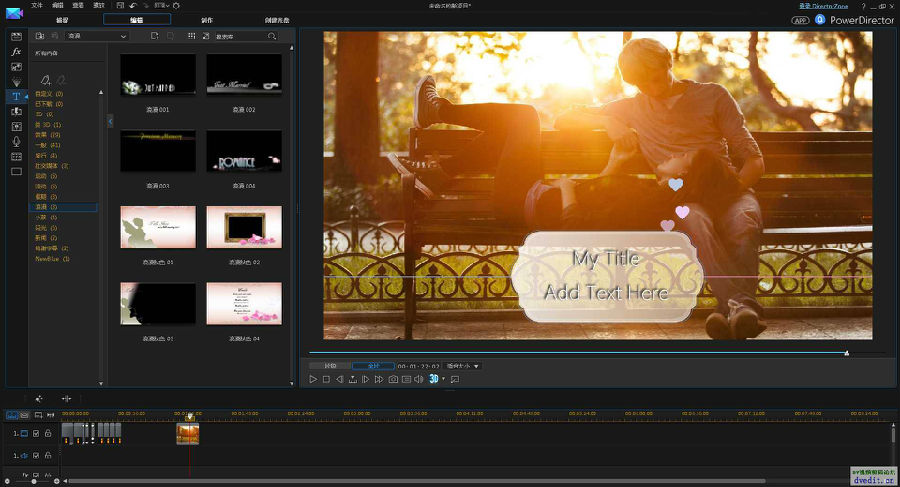Open the preview quality dropdown beside timecode
Viewport: 900px width, 487px height.
click(463, 366)
